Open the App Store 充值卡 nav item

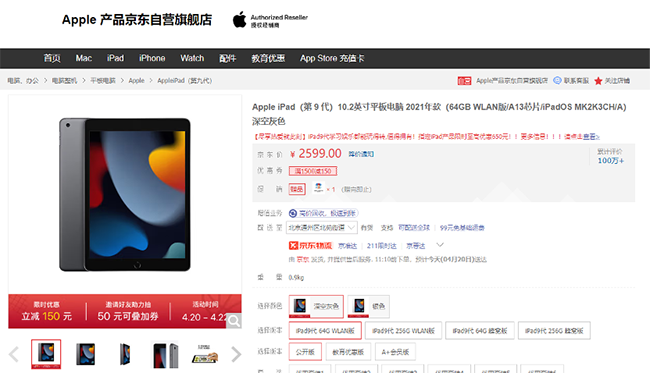[x=332, y=58]
